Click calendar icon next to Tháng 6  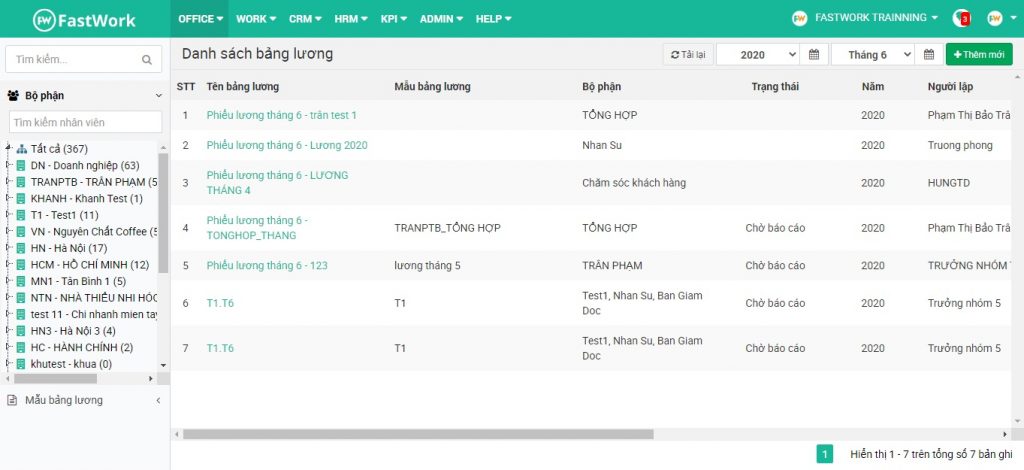click(929, 55)
